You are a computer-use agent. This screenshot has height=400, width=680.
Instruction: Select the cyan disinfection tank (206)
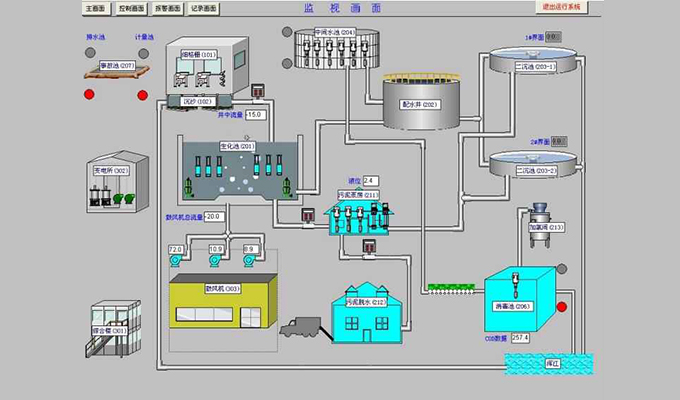click(x=520, y=299)
